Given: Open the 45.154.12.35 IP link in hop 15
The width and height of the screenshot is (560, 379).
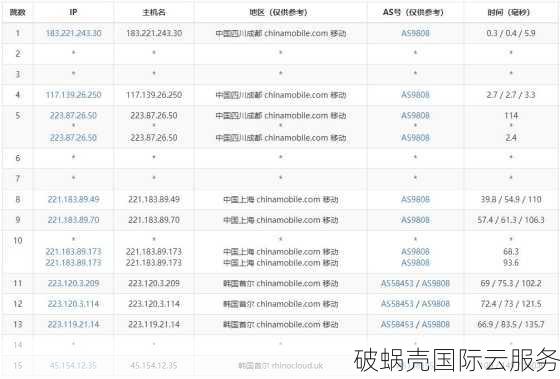Looking at the screenshot, I should click(73, 365).
